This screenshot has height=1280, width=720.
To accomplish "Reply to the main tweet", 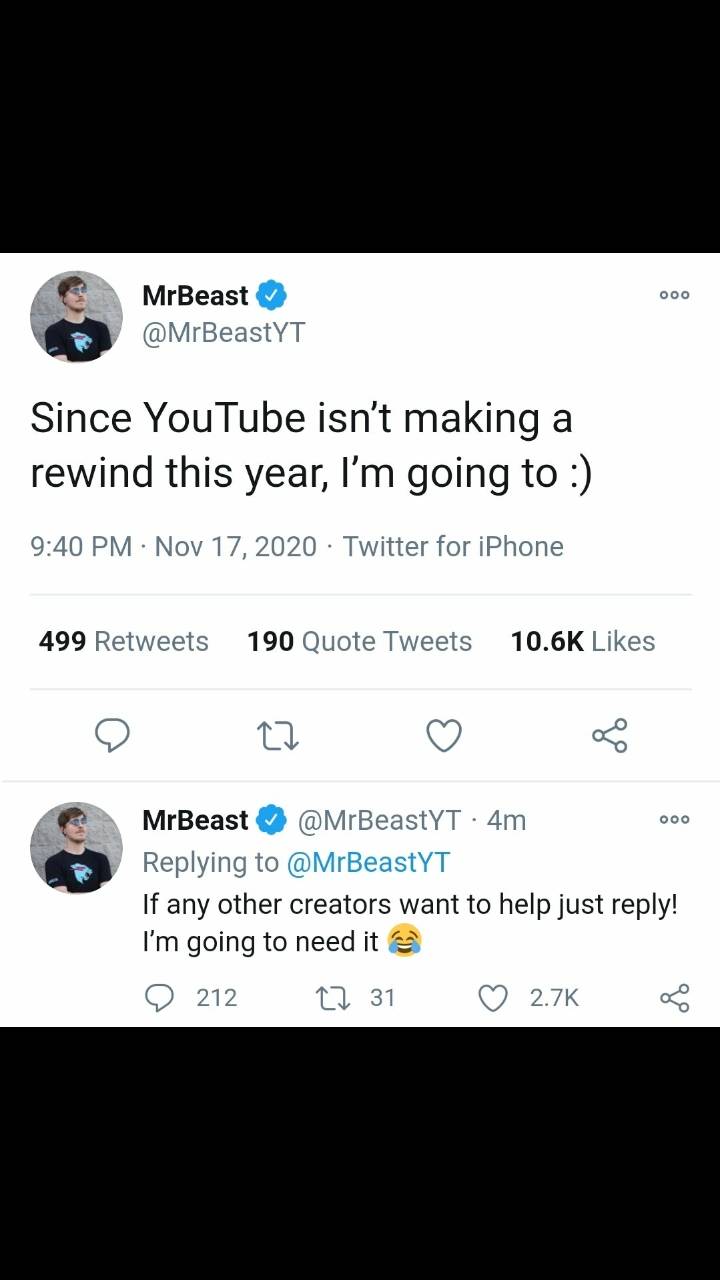I will [x=112, y=736].
